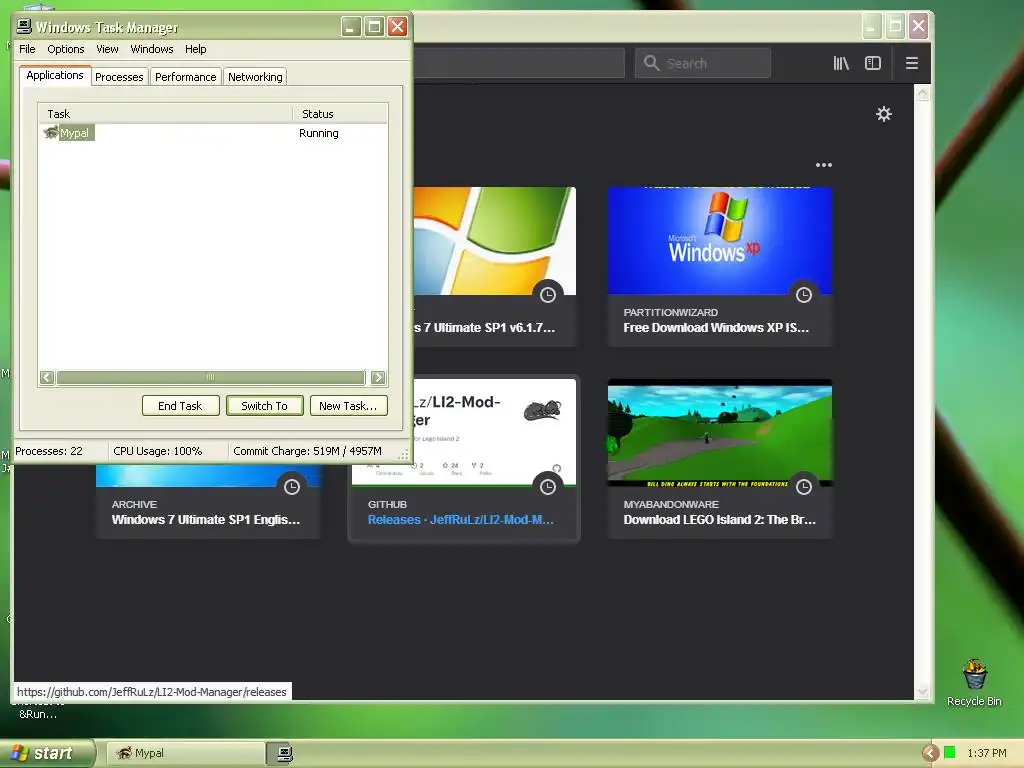Open Download LEGO Island 2 tile title
The height and width of the screenshot is (768, 1024).
click(x=719, y=520)
